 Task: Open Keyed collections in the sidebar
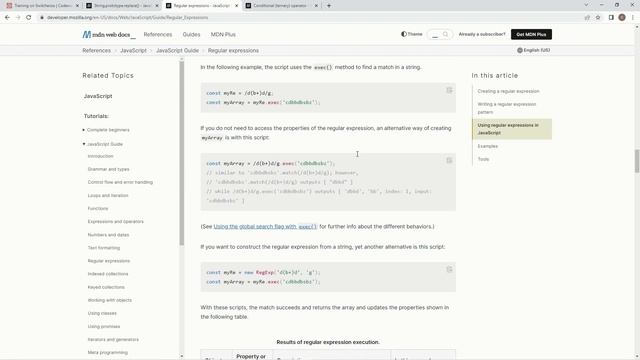click(106, 287)
